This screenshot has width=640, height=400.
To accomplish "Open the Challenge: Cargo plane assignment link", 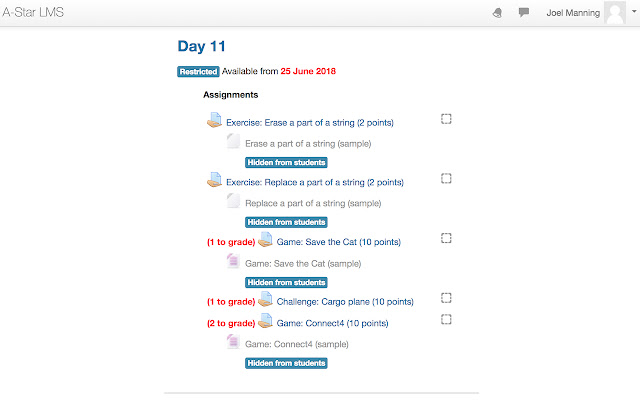I will 345,301.
